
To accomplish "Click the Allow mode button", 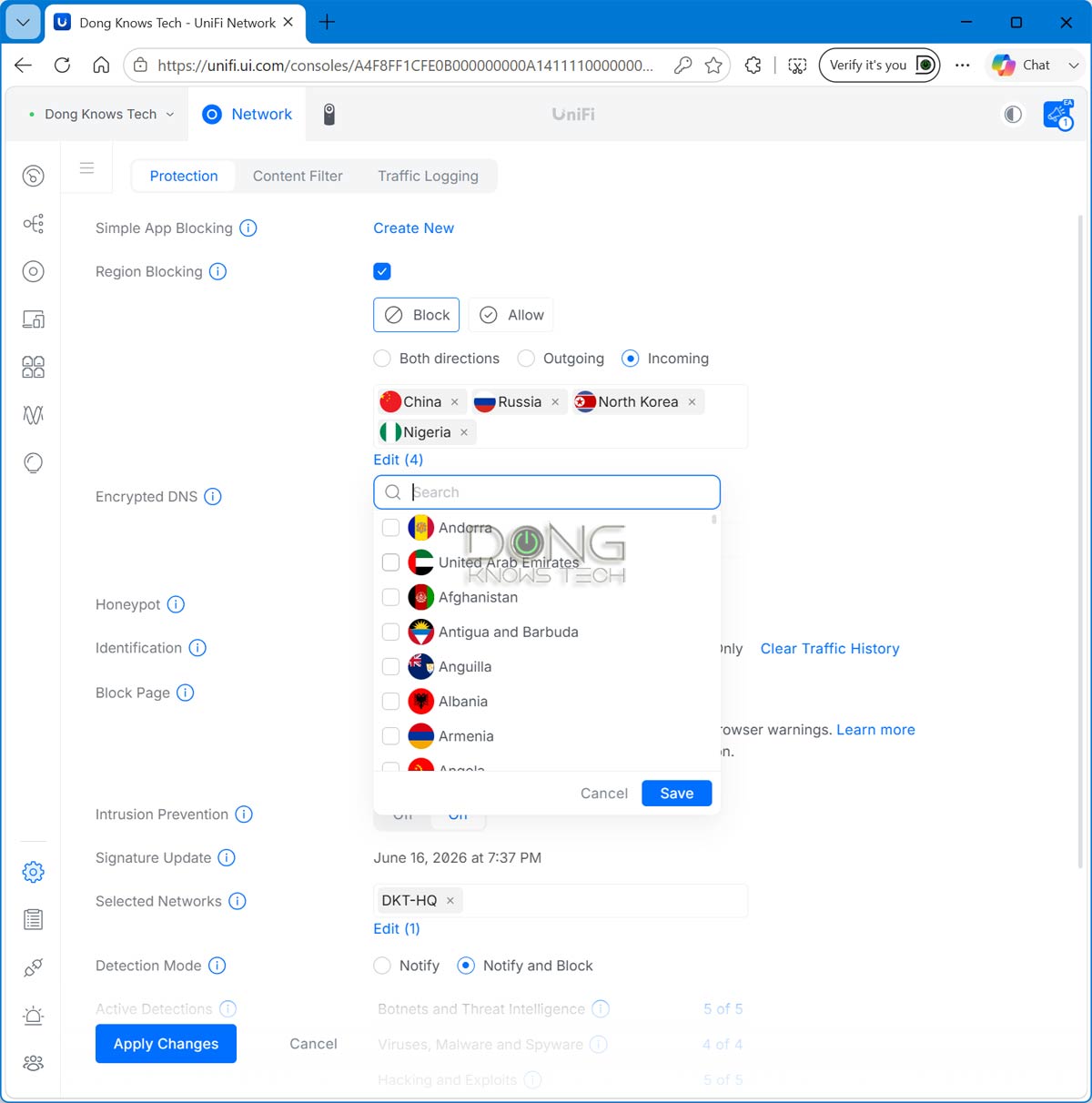I will coord(511,315).
